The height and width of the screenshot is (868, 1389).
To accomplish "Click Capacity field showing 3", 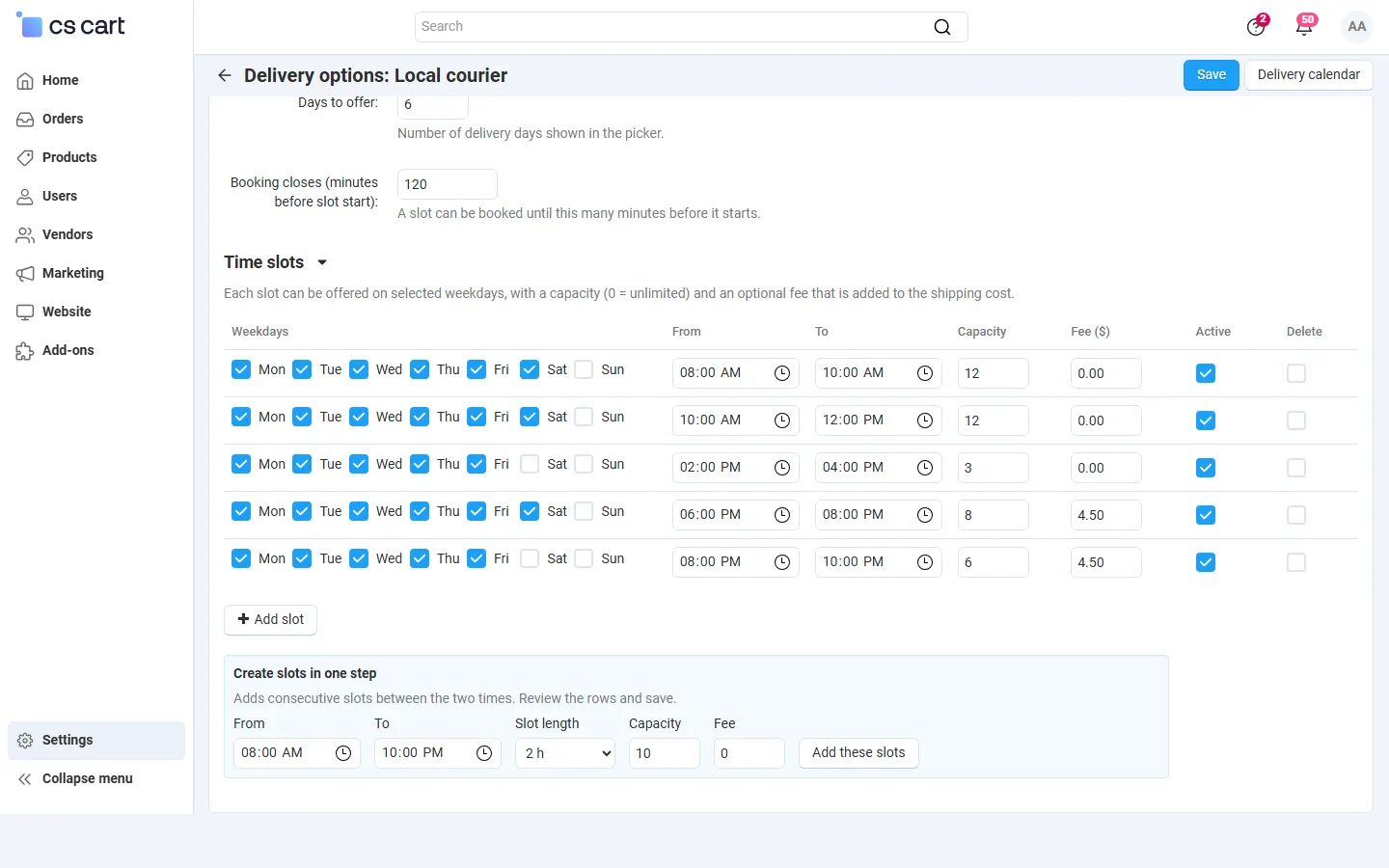I will click(994, 468).
